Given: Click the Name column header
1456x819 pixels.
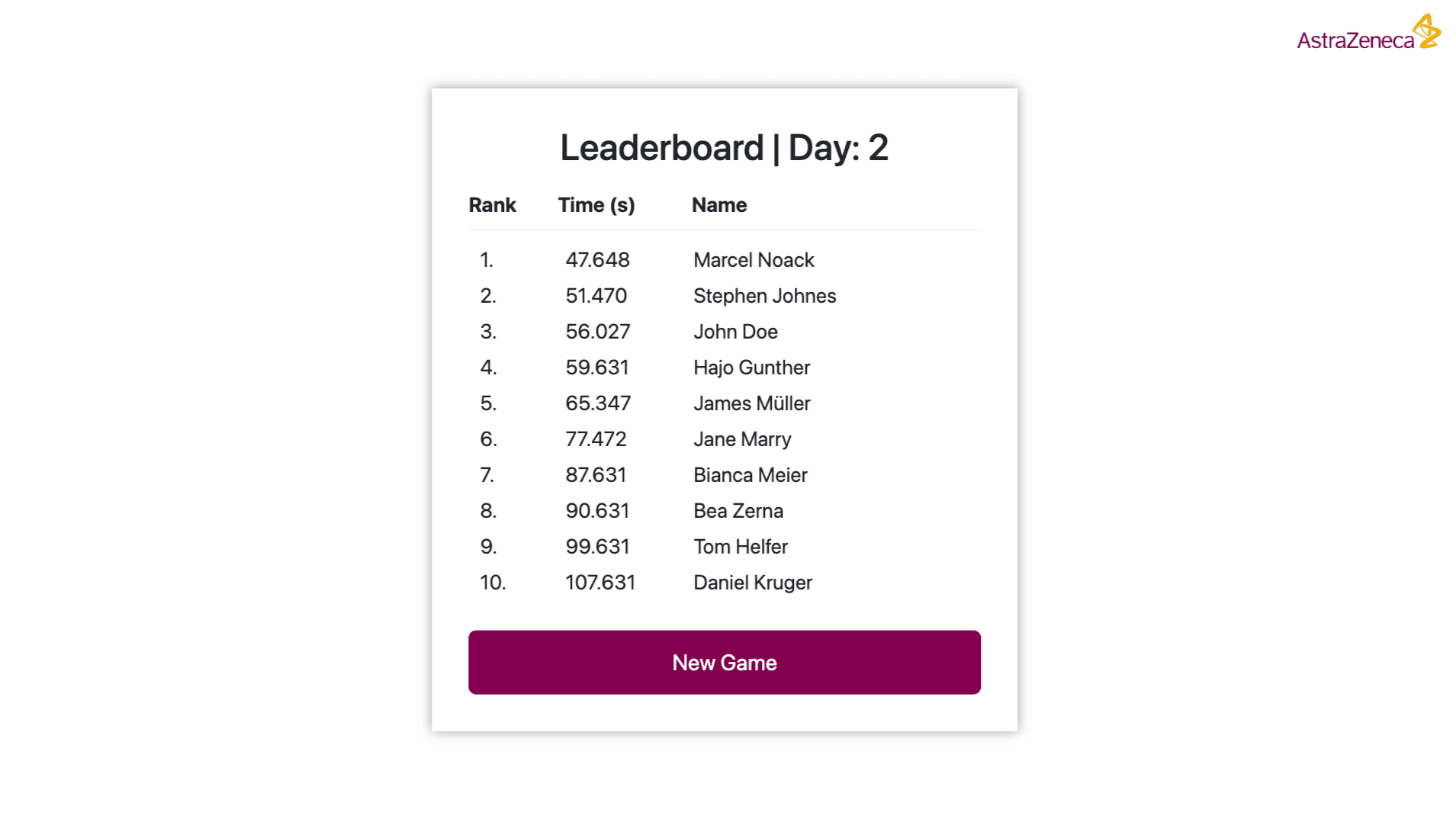Looking at the screenshot, I should point(718,205).
